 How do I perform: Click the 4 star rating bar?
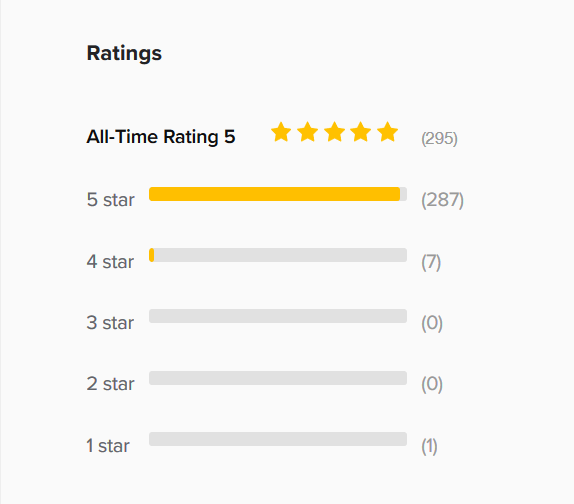[278, 255]
